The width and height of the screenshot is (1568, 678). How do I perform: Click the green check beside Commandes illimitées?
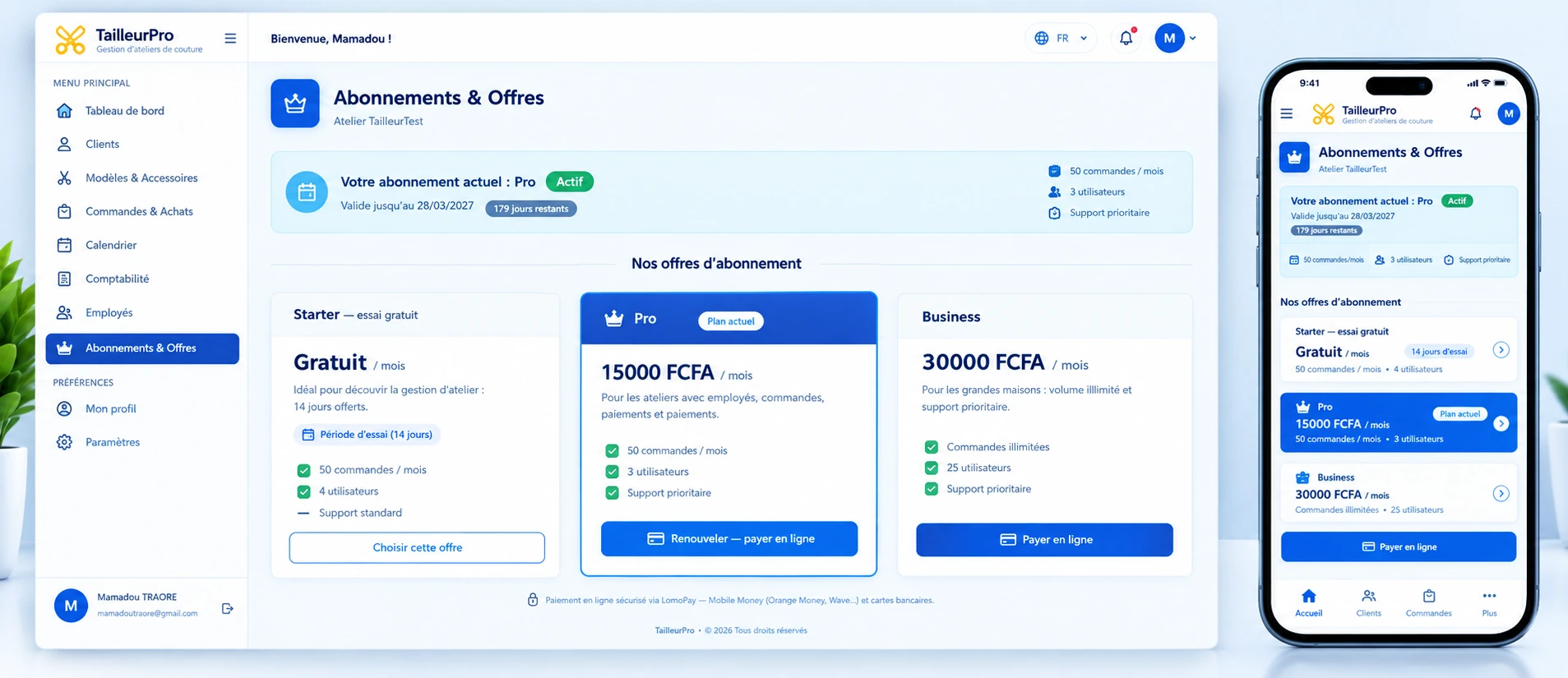click(x=932, y=447)
